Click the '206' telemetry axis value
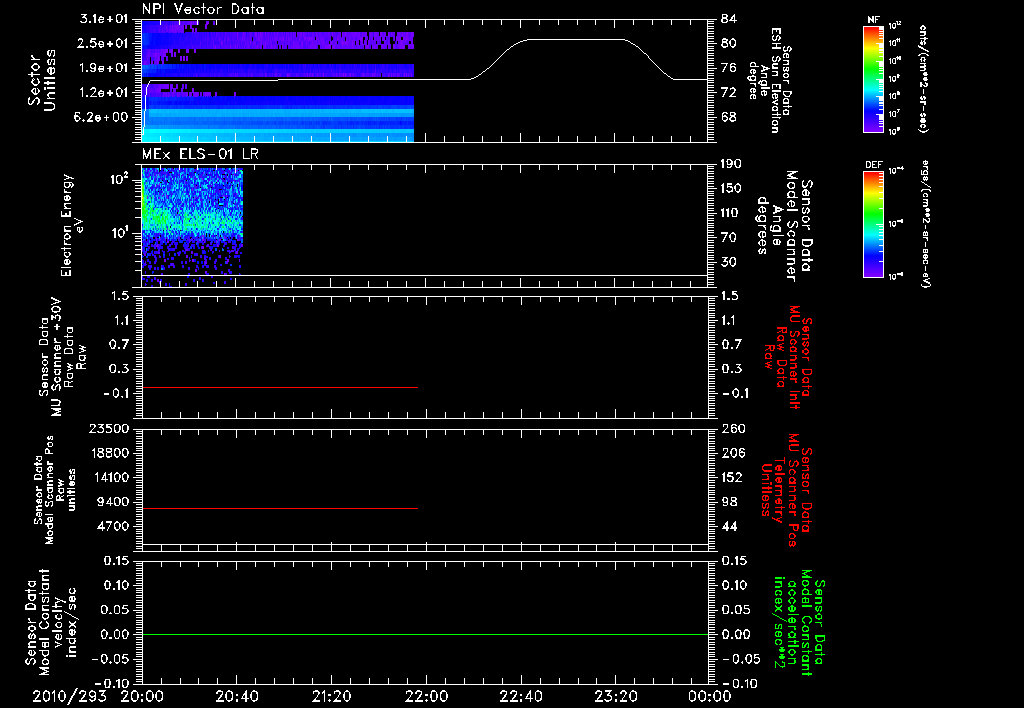The image size is (1024, 708). pos(733,453)
